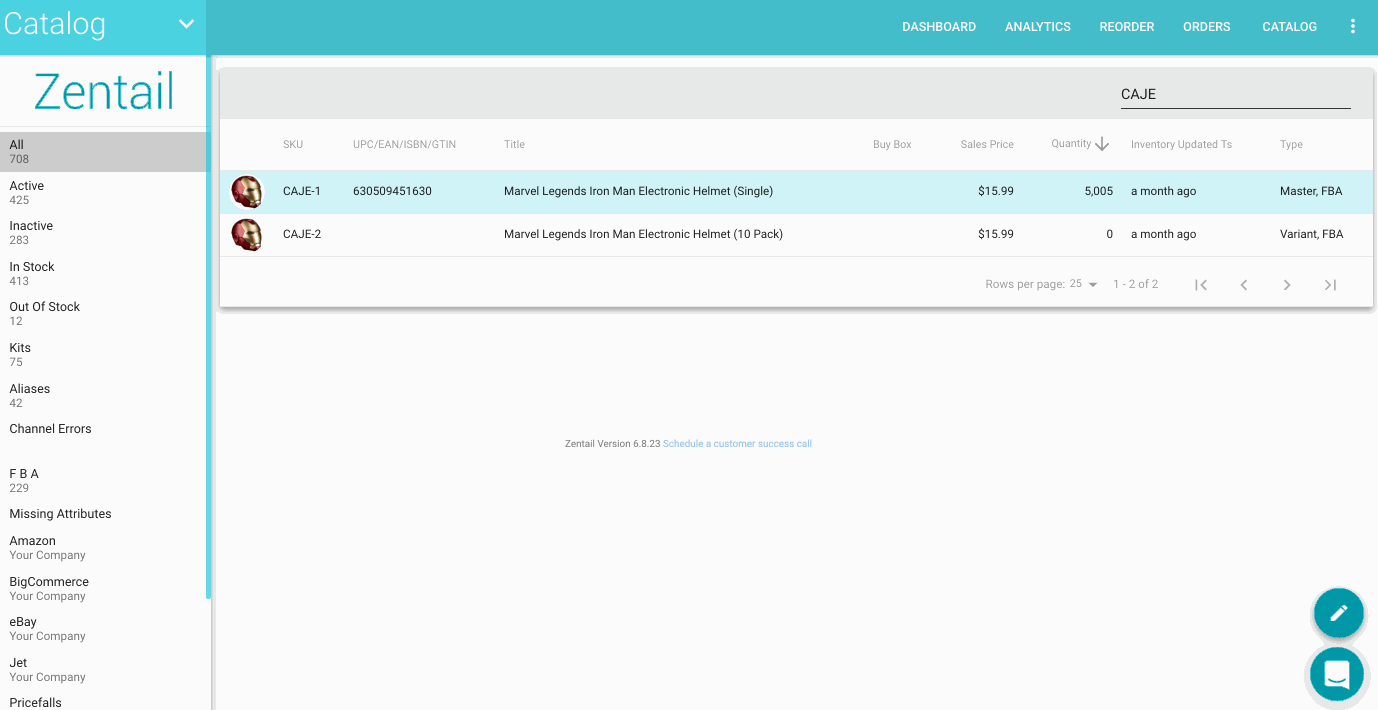The width and height of the screenshot is (1378, 710).
Task: Click the floating edit pencil button
Action: click(x=1338, y=612)
